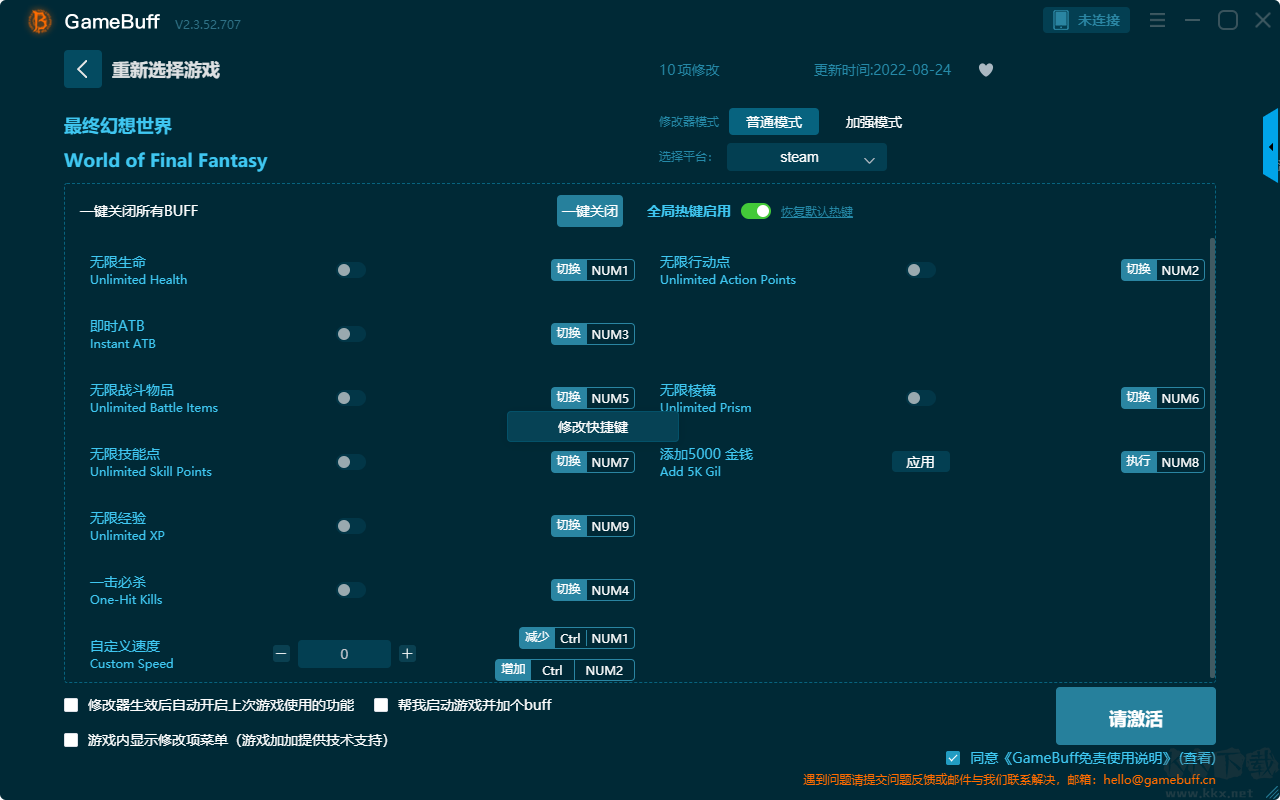Select 普通模式 normal mode tab
Screen dimensions: 1280x800
tap(774, 122)
